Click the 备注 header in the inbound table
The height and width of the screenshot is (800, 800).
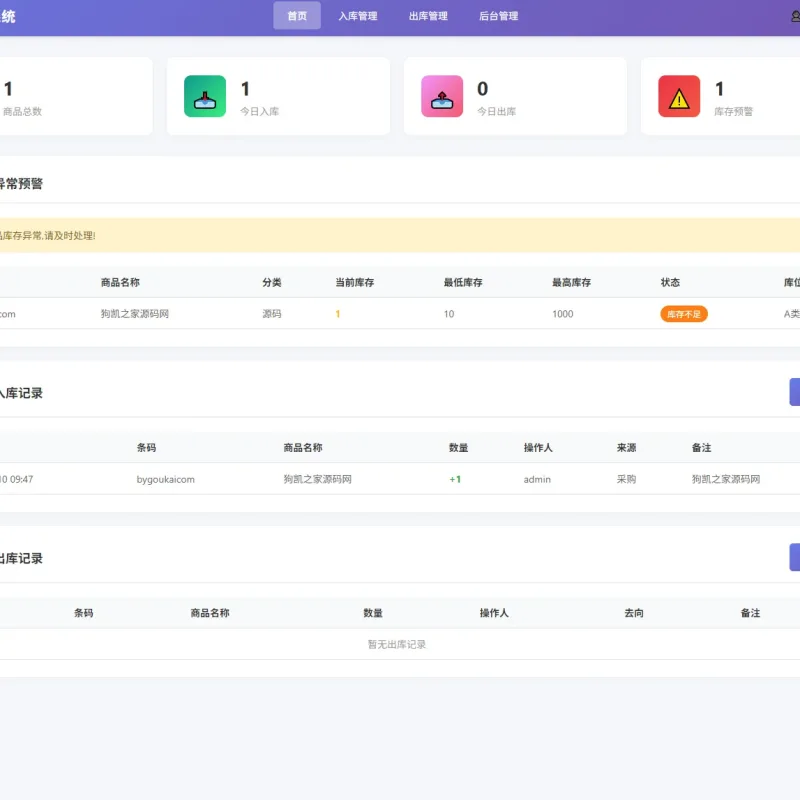pos(702,447)
